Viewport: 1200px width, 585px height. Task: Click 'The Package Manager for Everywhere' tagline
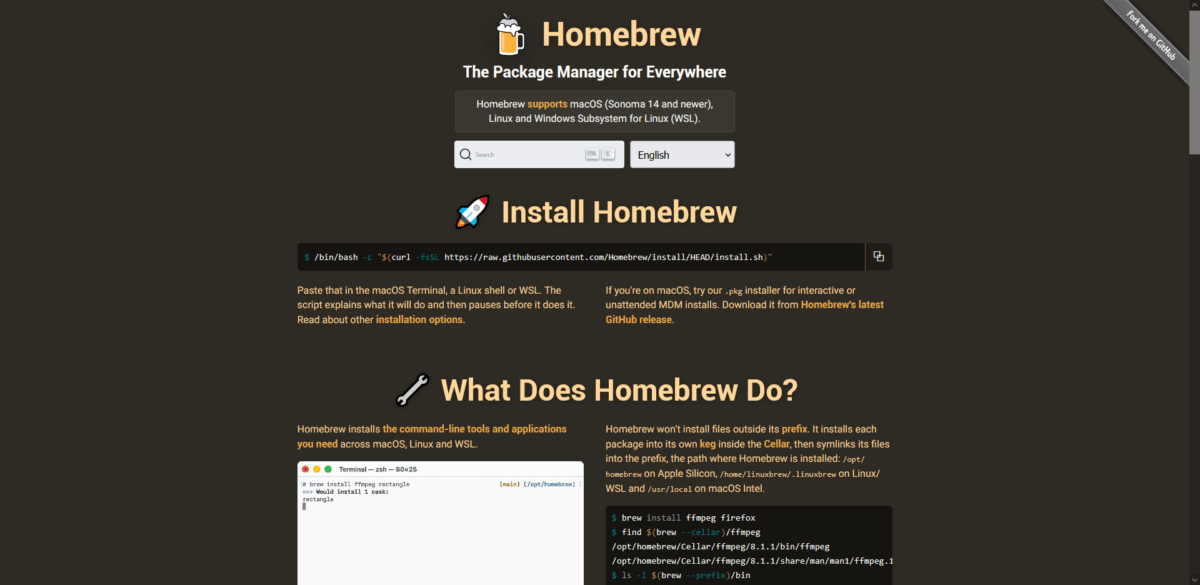[594, 72]
